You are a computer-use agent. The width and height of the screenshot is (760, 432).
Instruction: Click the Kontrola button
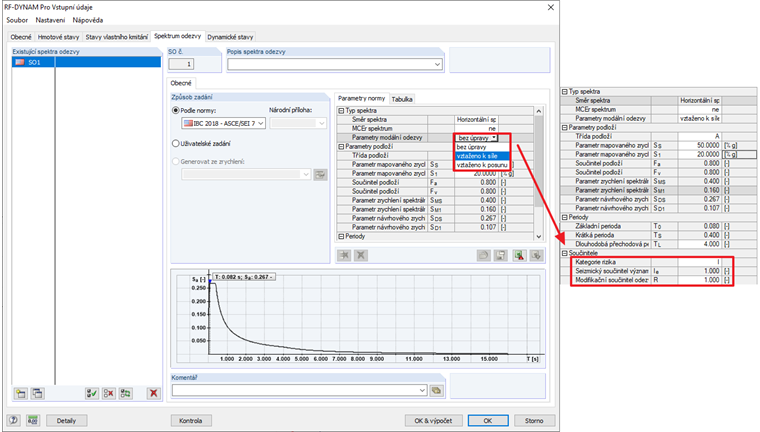[190, 421]
